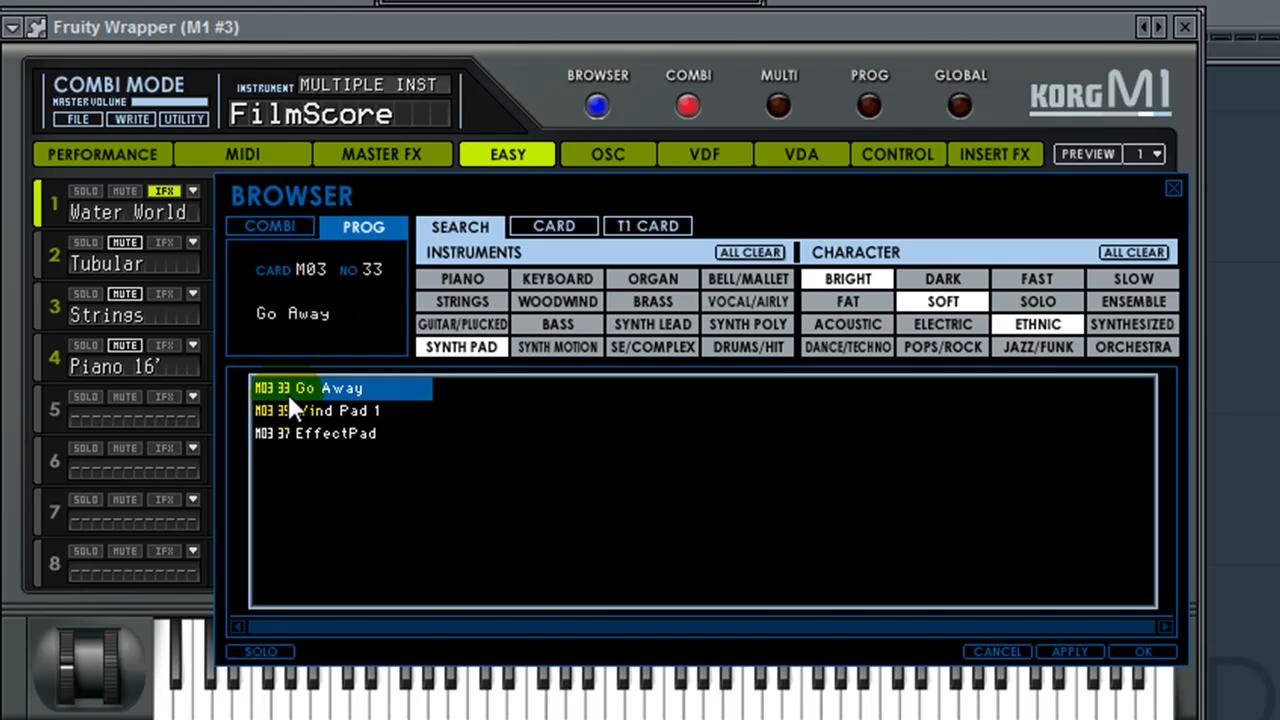Switch to the VDA tab
The image size is (1280, 720).
pyautogui.click(x=802, y=154)
